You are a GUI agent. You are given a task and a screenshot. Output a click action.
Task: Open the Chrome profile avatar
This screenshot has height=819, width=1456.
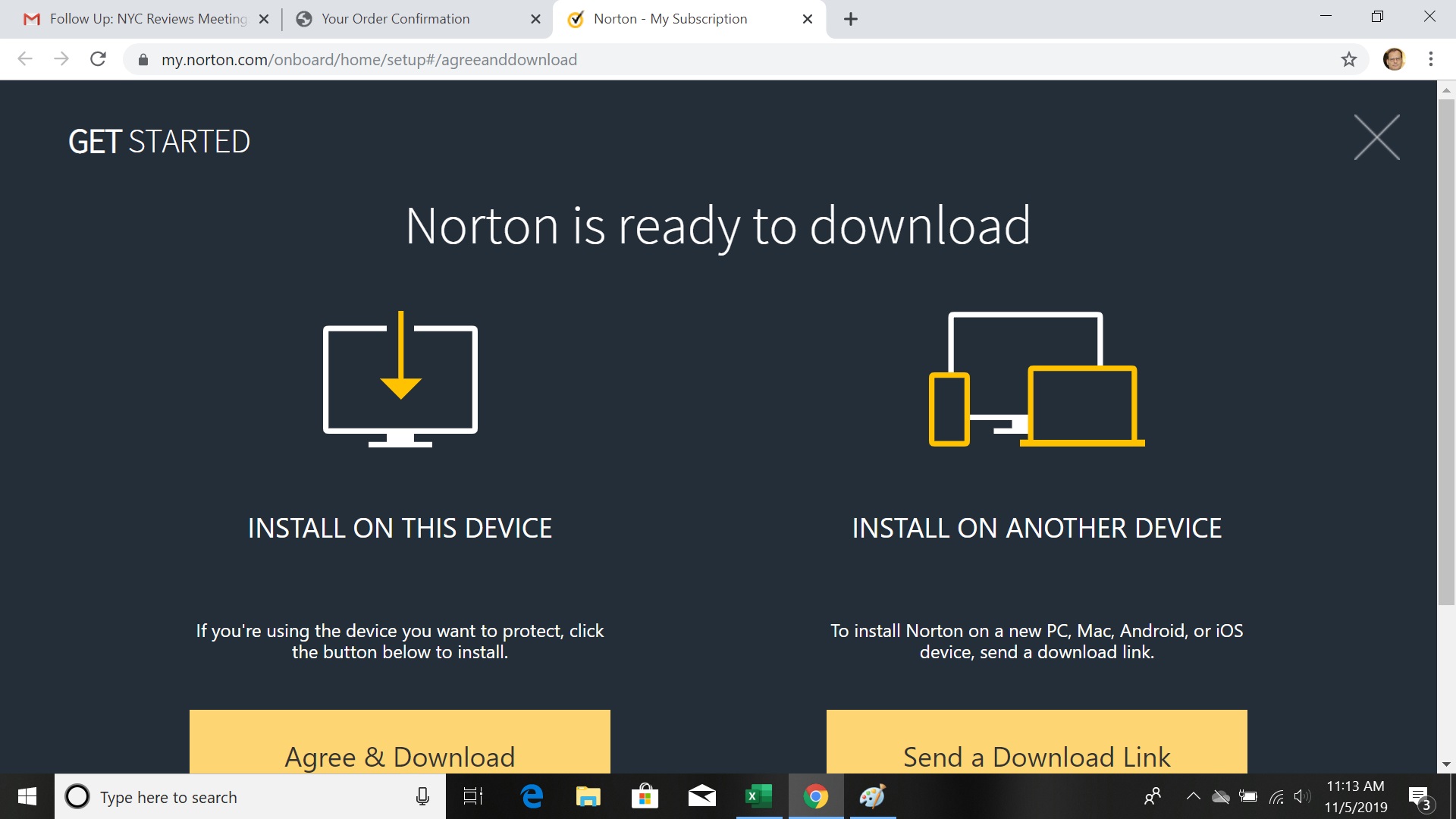[1394, 59]
